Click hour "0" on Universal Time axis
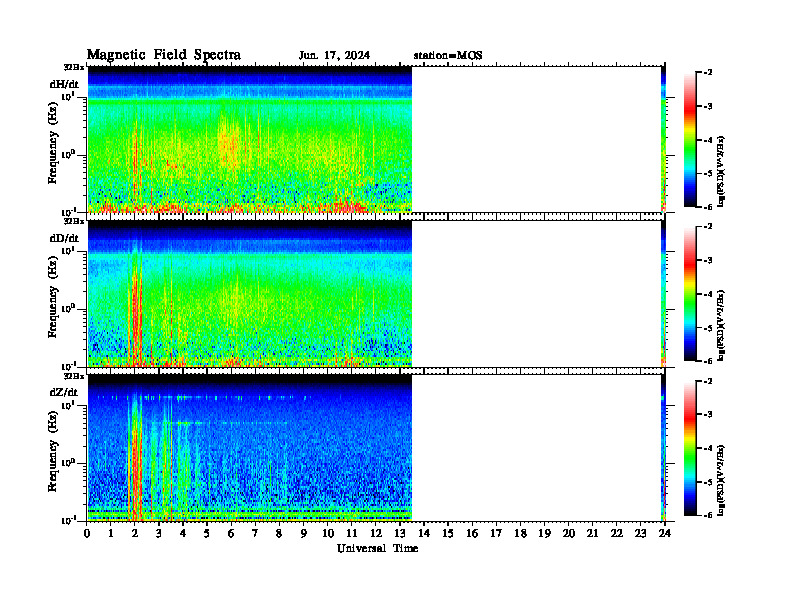792x612 pixels. pos(87,533)
